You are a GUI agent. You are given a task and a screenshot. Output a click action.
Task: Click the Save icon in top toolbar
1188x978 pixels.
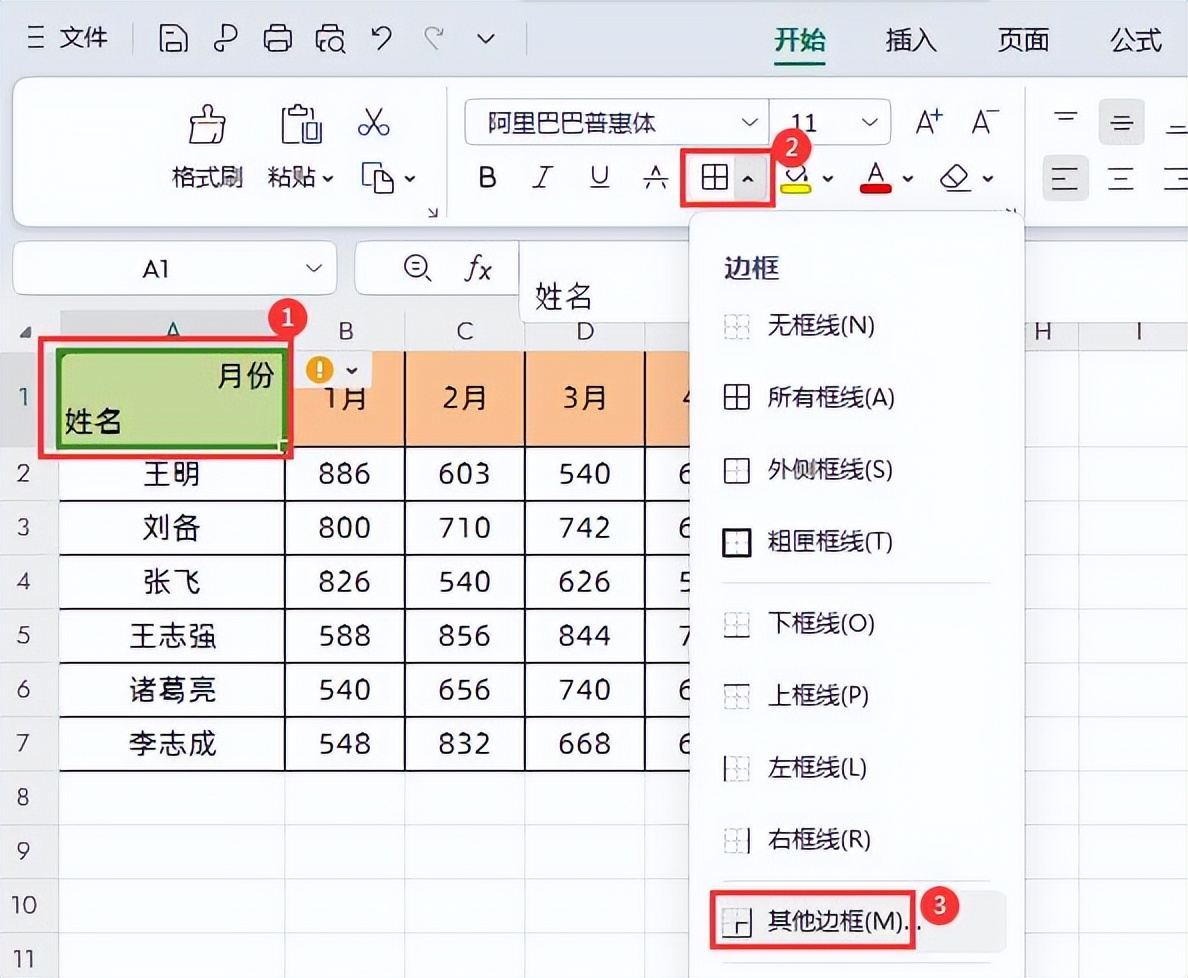coord(174,39)
